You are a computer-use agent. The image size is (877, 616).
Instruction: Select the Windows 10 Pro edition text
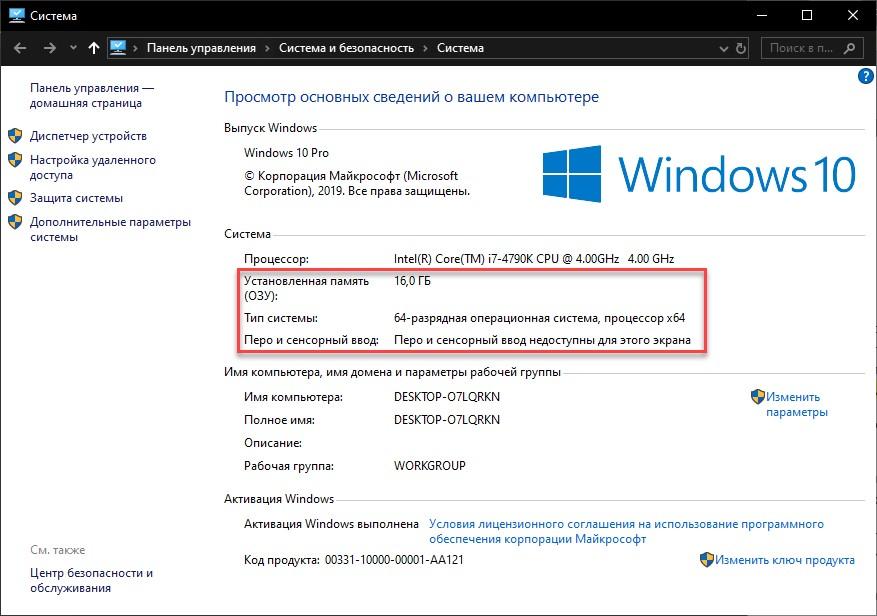pos(286,153)
